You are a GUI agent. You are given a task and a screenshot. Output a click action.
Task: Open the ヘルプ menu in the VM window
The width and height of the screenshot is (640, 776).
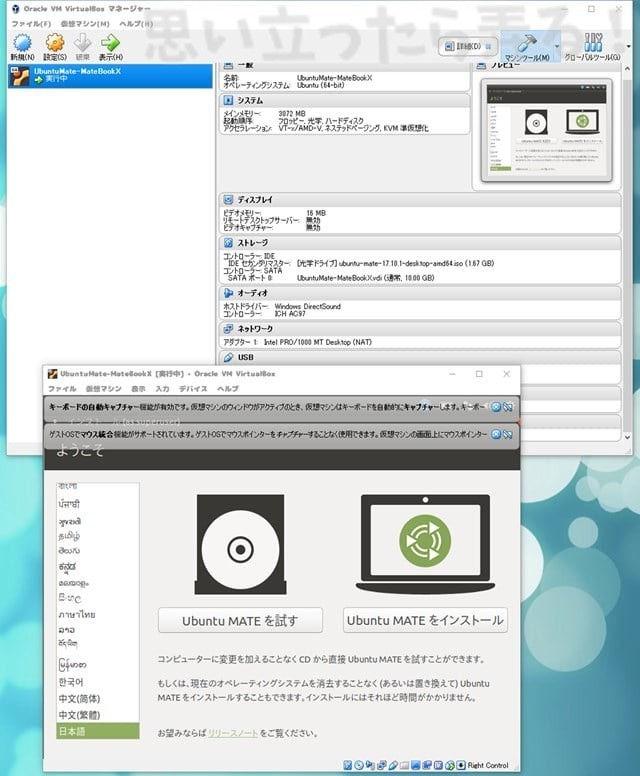tap(228, 388)
